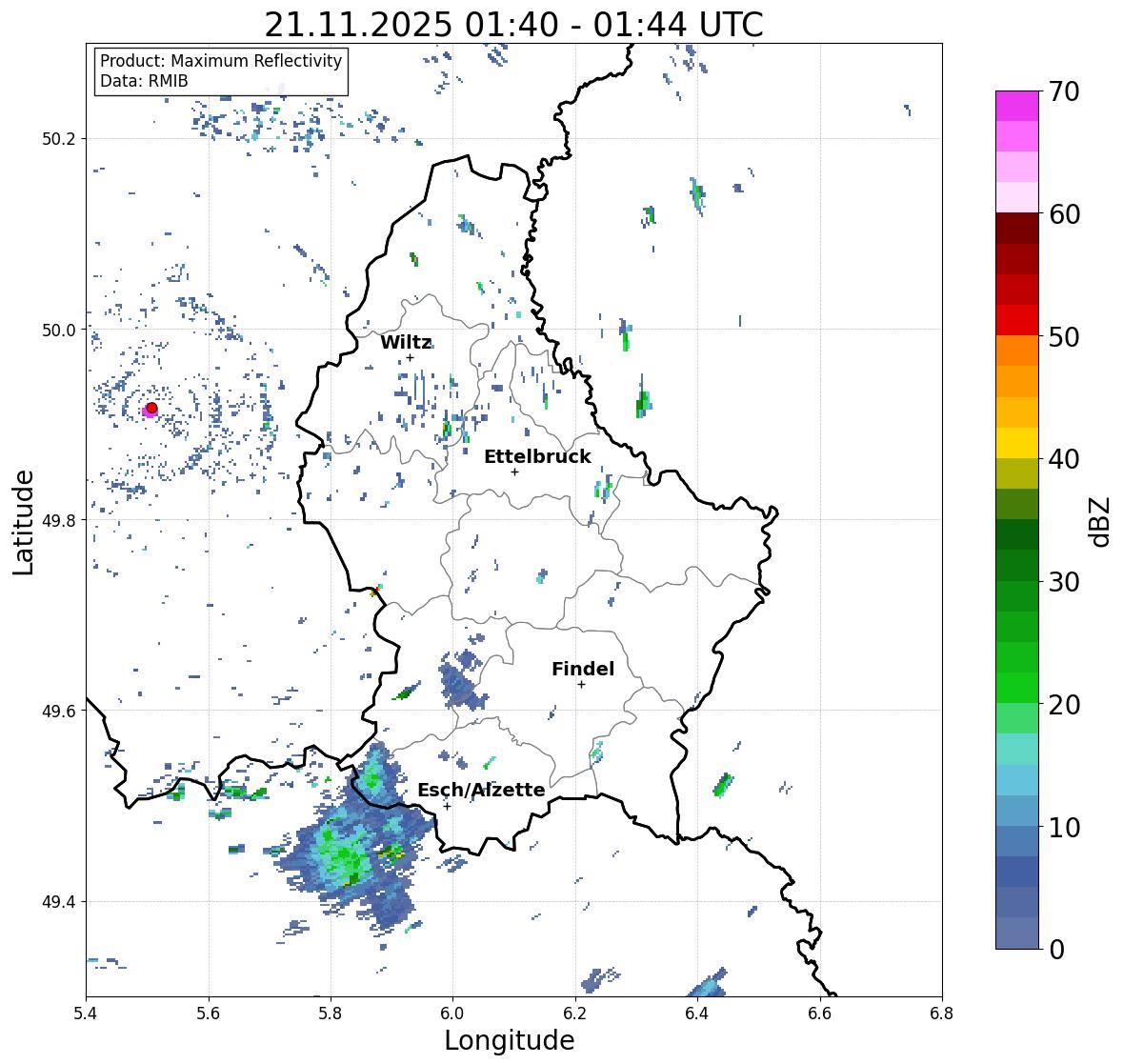Image resolution: width=1123 pixels, height=1064 pixels.
Task: Click the magenta top colorbar segment
Action: point(1017,106)
